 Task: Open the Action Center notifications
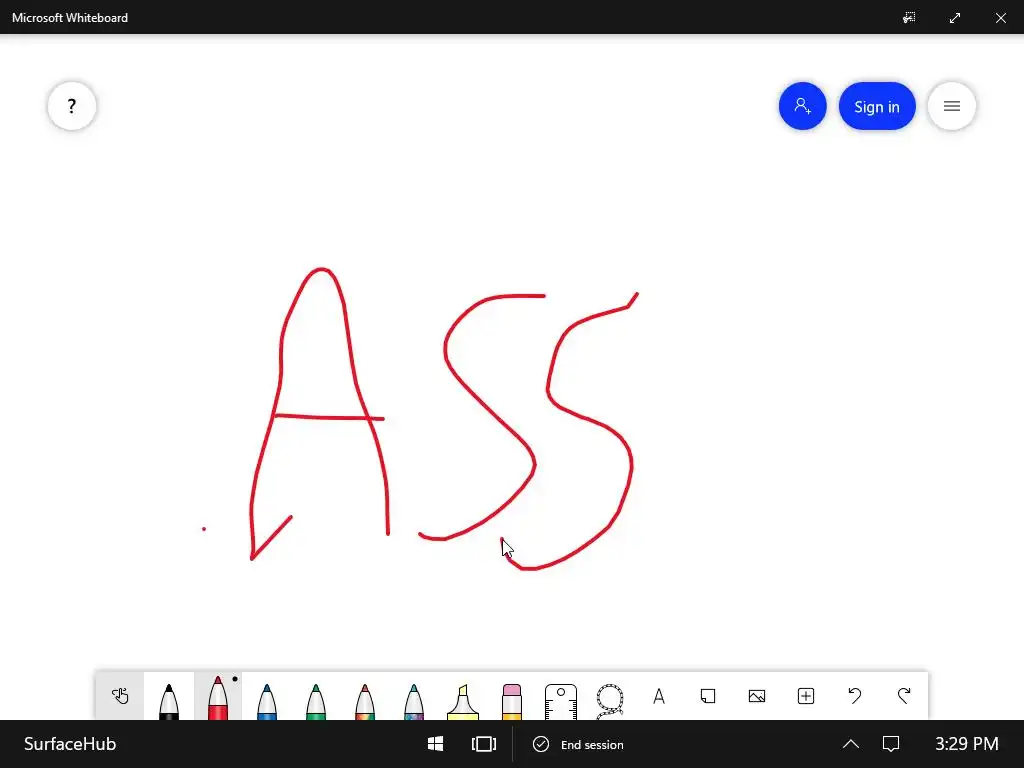point(891,744)
